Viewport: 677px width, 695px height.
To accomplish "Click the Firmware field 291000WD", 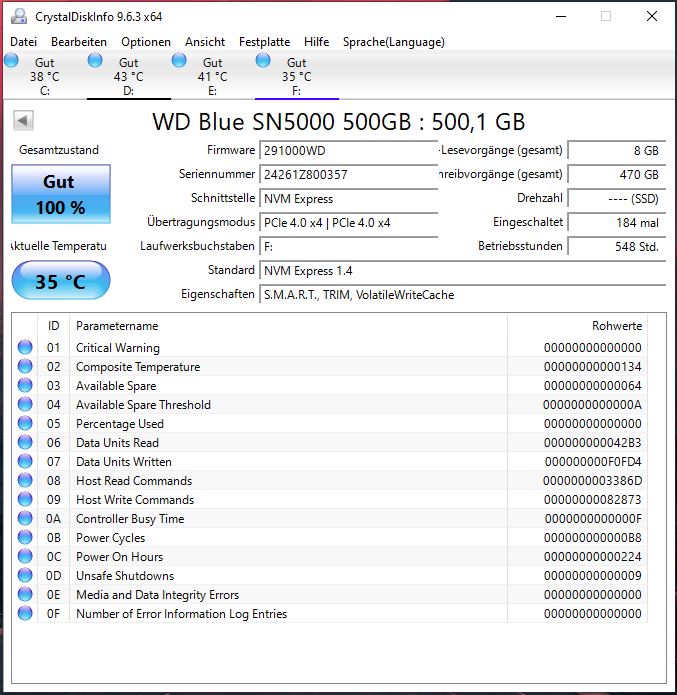I will (x=348, y=151).
